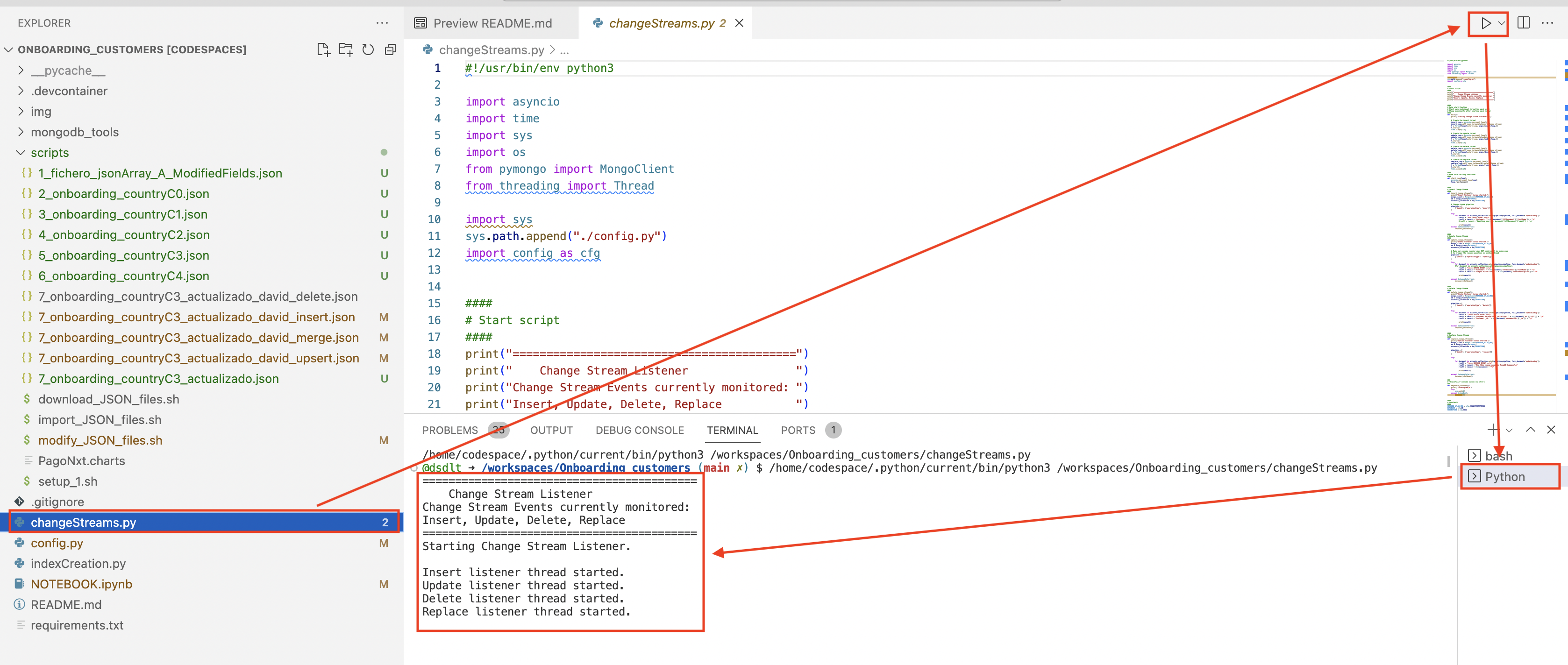Open the launch profile dropdown beside the plus icon
1568x665 pixels.
tap(1509, 430)
